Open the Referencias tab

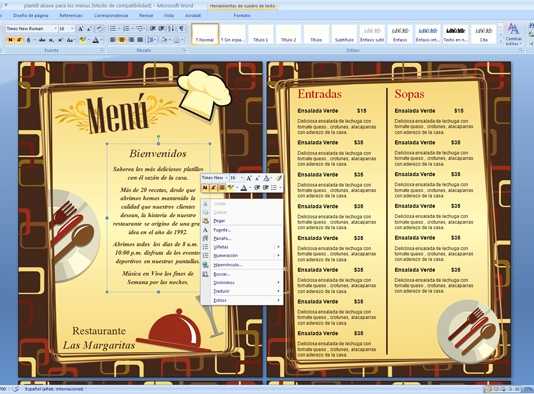pyautogui.click(x=71, y=15)
